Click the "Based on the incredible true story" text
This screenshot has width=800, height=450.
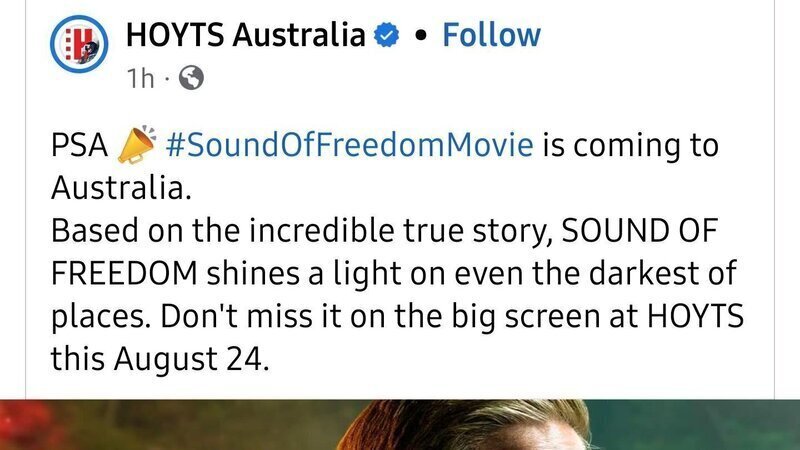pyautogui.click(x=300, y=231)
